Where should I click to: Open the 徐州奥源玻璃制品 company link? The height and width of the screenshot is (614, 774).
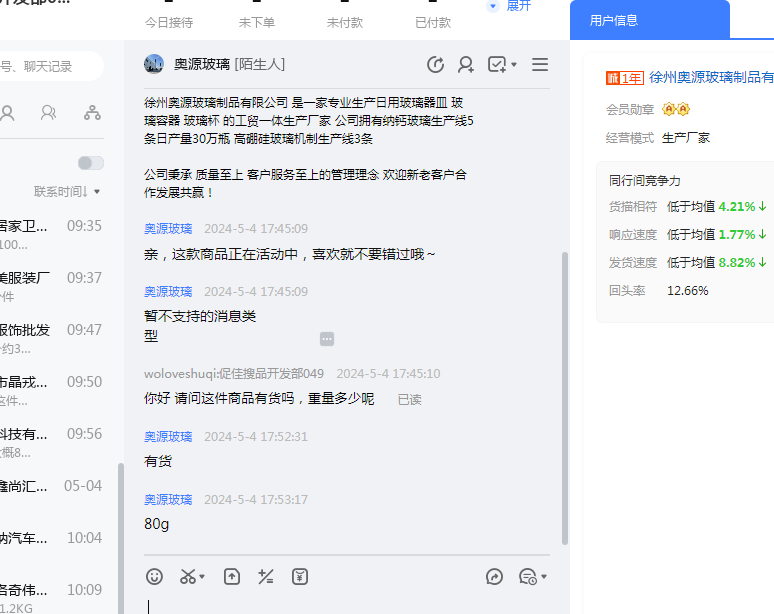[711, 77]
